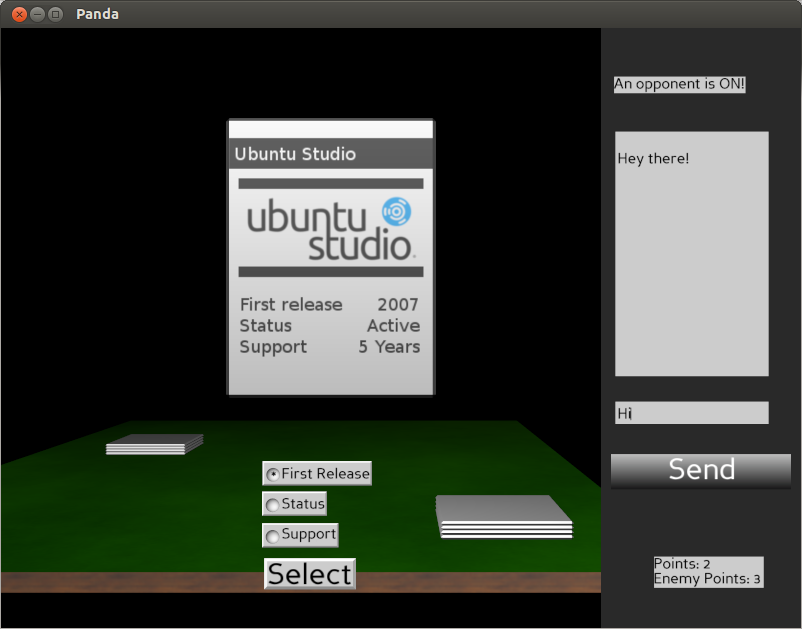
Task: Click the First release 2007 card row
Action: click(330, 305)
